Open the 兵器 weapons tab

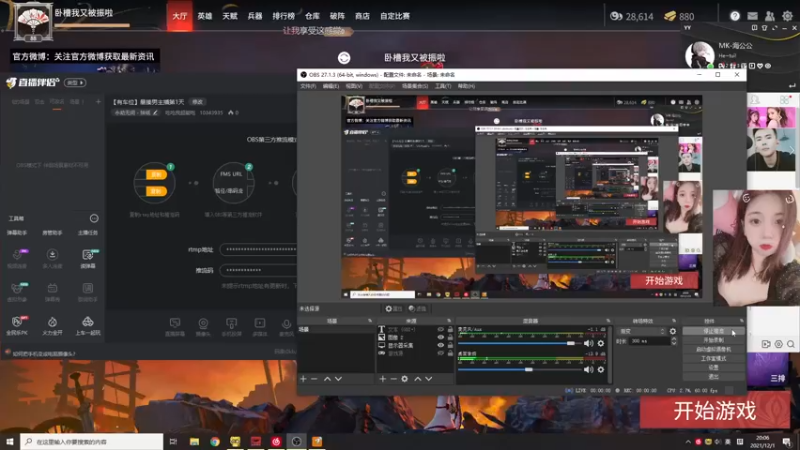(x=255, y=16)
